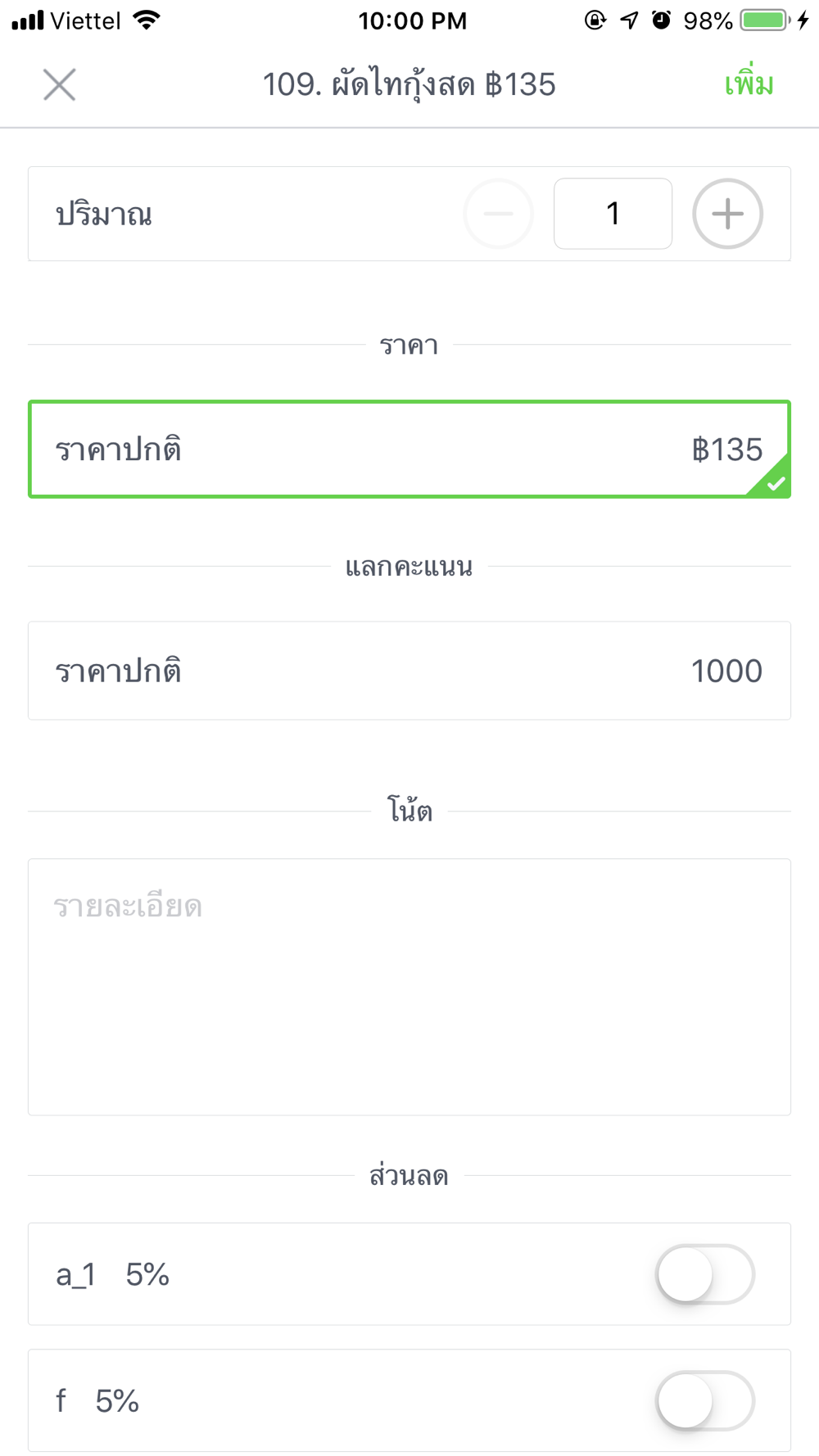
Task: Tap the plus icon to increase quantity
Action: click(x=727, y=214)
